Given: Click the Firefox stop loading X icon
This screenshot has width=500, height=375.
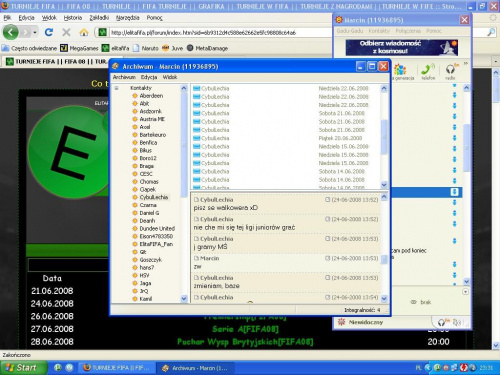Looking at the screenshot, I should 66,32.
